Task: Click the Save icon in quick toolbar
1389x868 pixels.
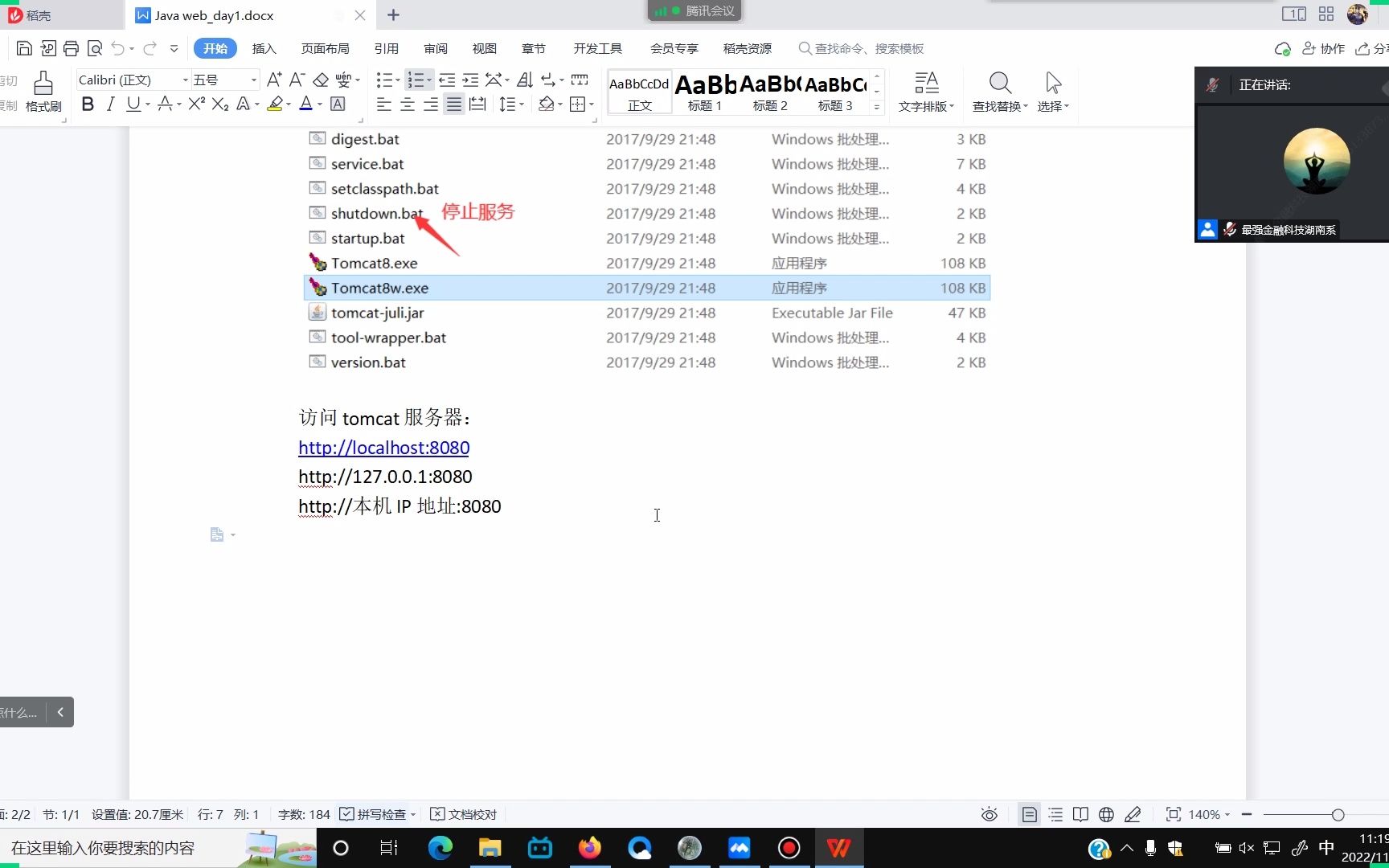Action: pyautogui.click(x=24, y=48)
